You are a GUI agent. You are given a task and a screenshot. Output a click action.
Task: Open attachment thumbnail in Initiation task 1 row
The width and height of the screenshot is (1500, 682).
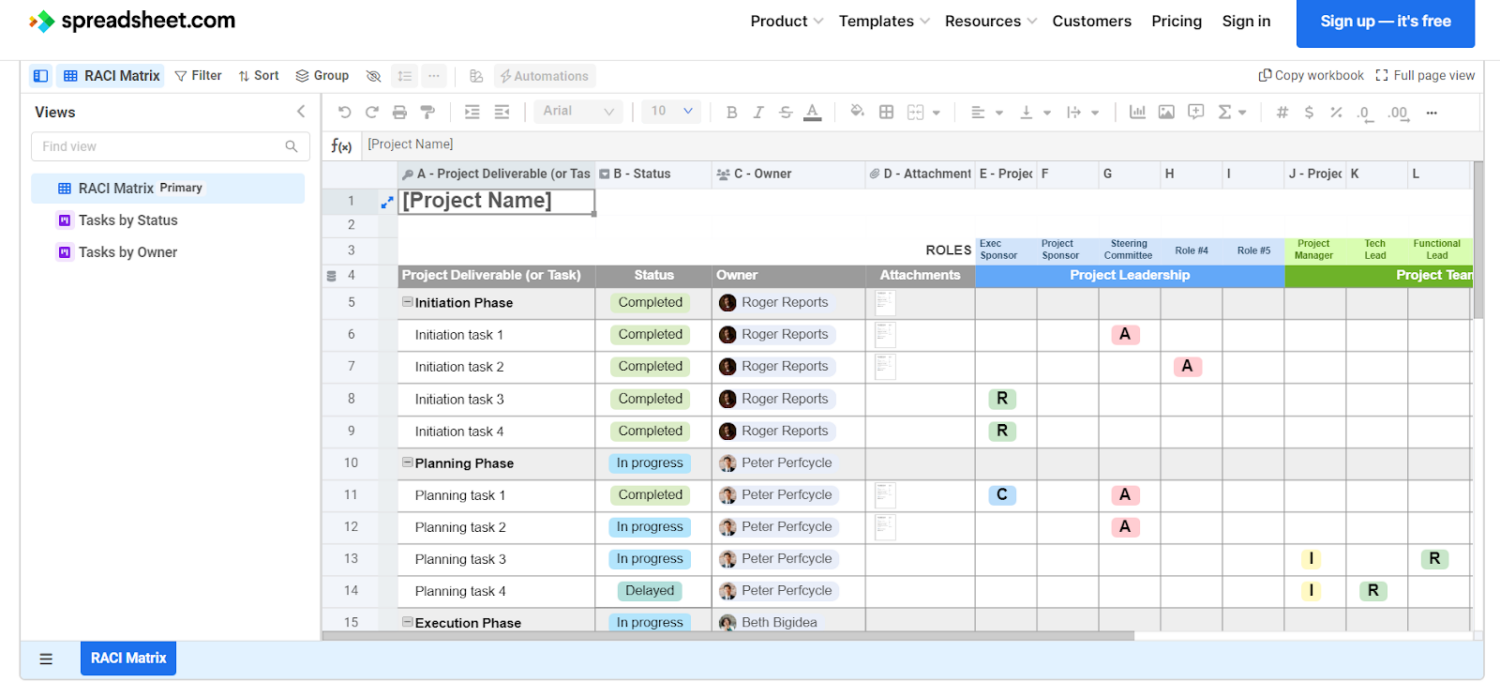click(x=885, y=334)
